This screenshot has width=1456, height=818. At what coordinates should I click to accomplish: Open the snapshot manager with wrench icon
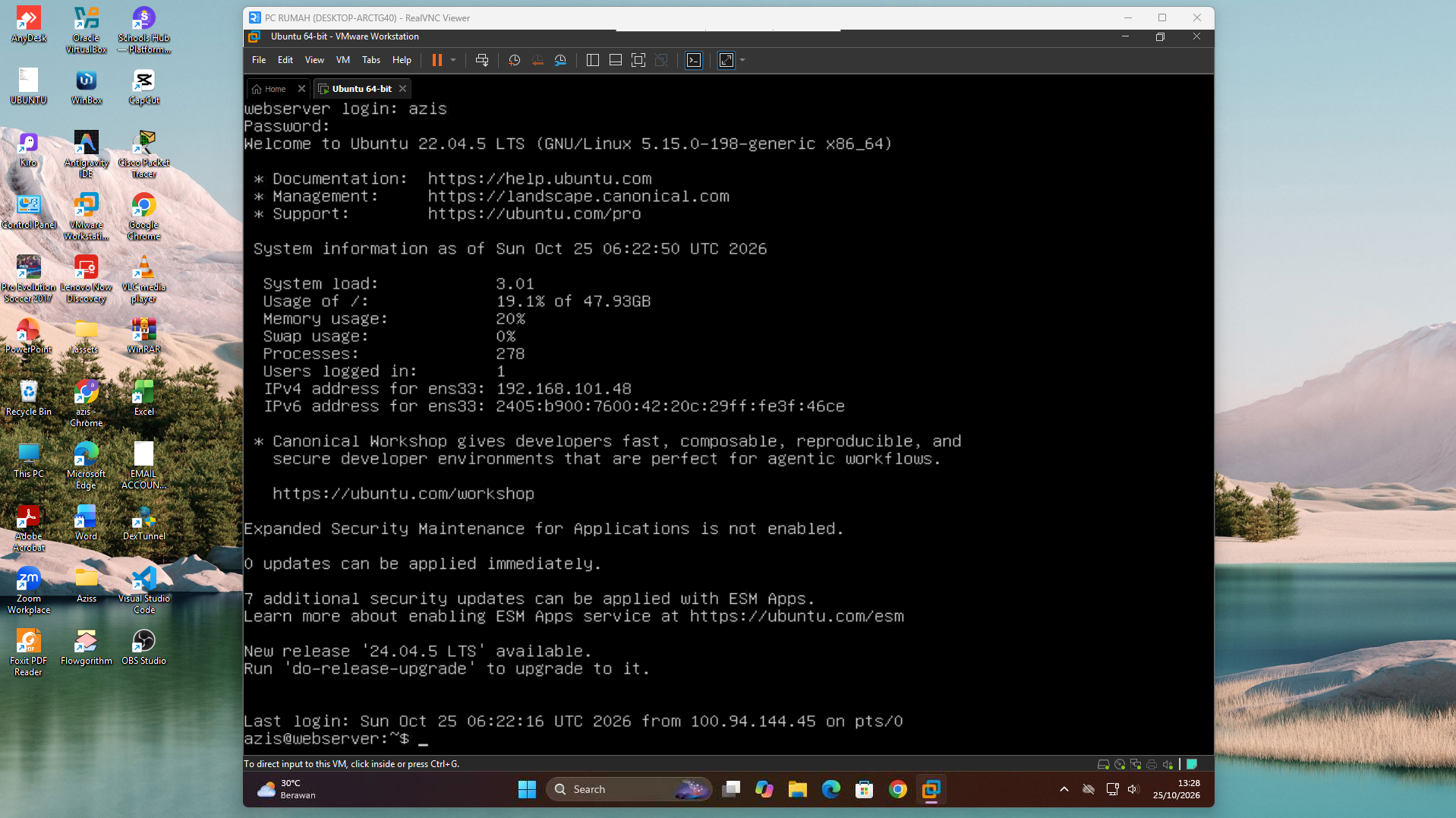pos(561,60)
